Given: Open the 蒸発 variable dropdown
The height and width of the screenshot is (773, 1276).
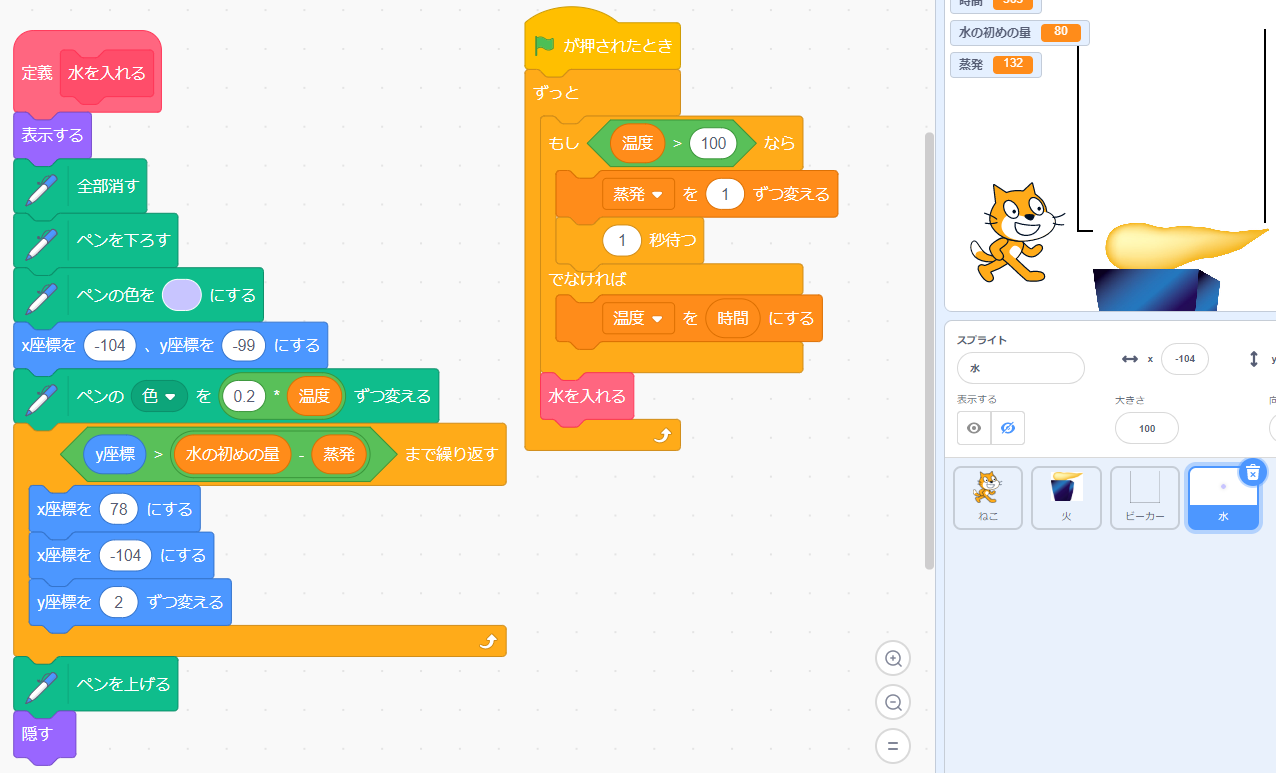Looking at the screenshot, I should (657, 194).
